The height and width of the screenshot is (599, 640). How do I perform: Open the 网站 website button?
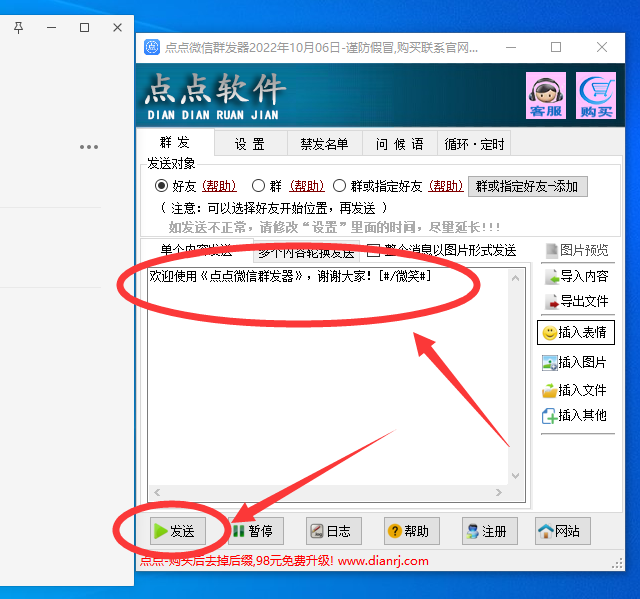tap(563, 531)
